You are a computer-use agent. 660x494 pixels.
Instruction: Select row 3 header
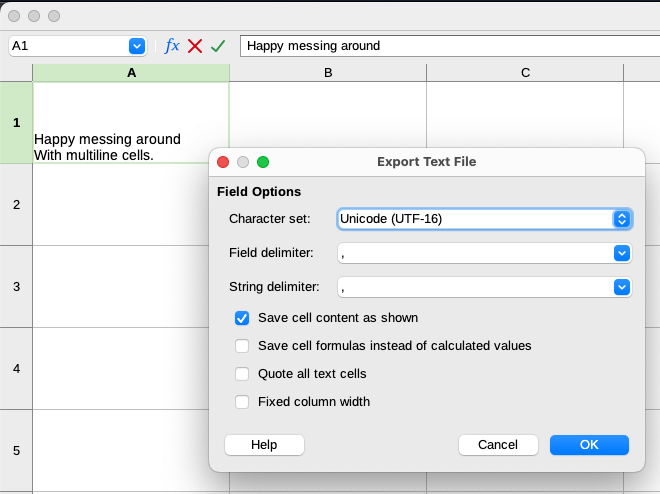[x=16, y=287]
